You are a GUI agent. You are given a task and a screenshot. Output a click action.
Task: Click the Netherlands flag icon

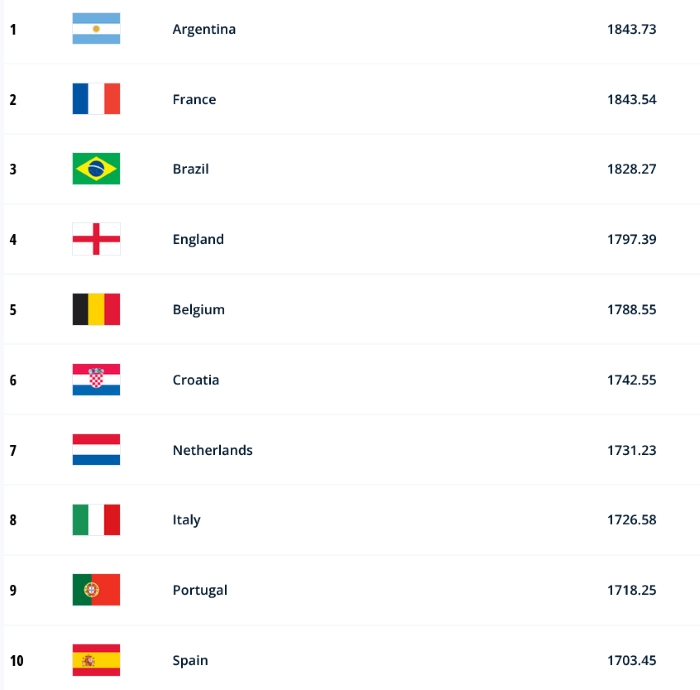coord(96,450)
